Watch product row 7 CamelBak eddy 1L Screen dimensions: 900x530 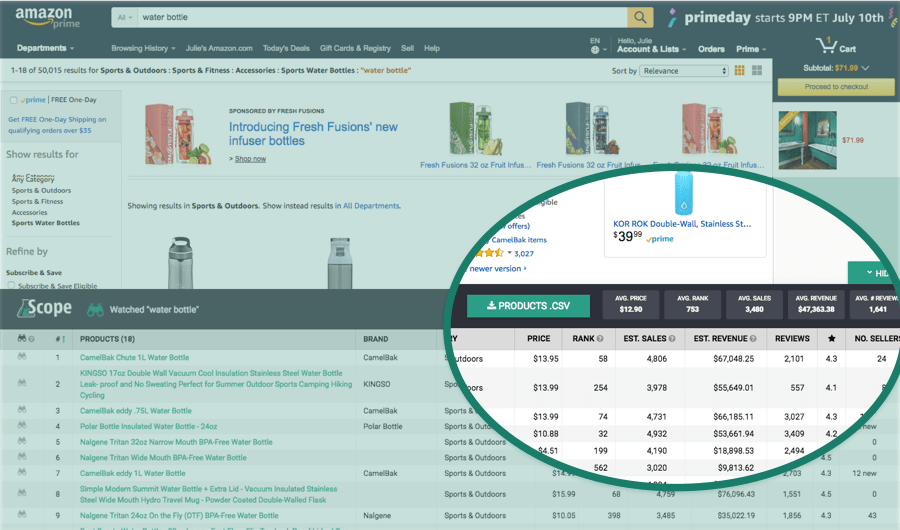pos(22,472)
